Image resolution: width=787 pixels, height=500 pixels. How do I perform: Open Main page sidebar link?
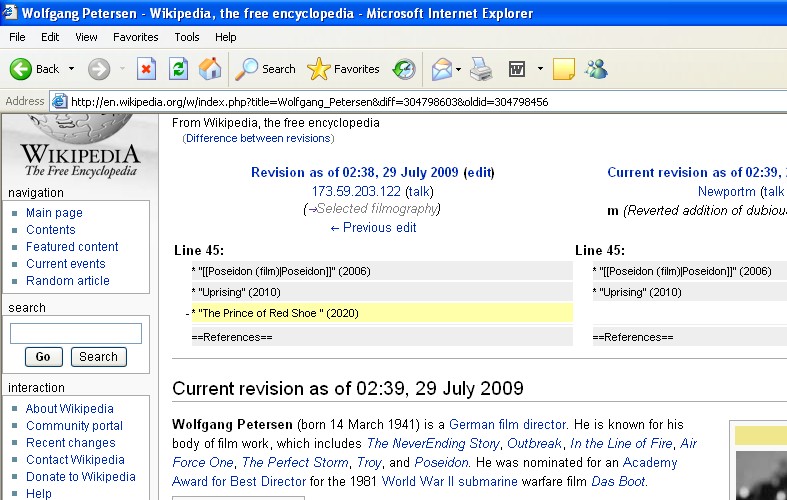pos(54,213)
